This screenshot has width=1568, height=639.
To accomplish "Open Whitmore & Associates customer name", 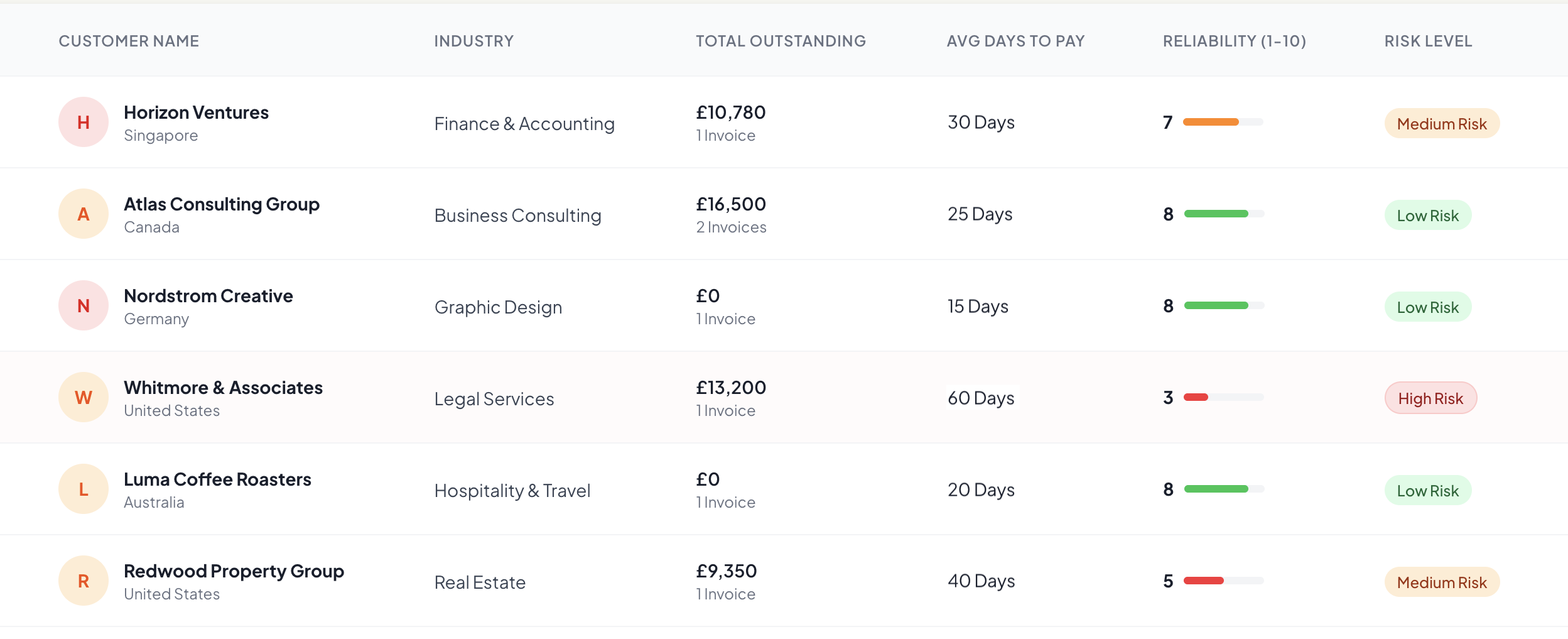I will point(224,387).
